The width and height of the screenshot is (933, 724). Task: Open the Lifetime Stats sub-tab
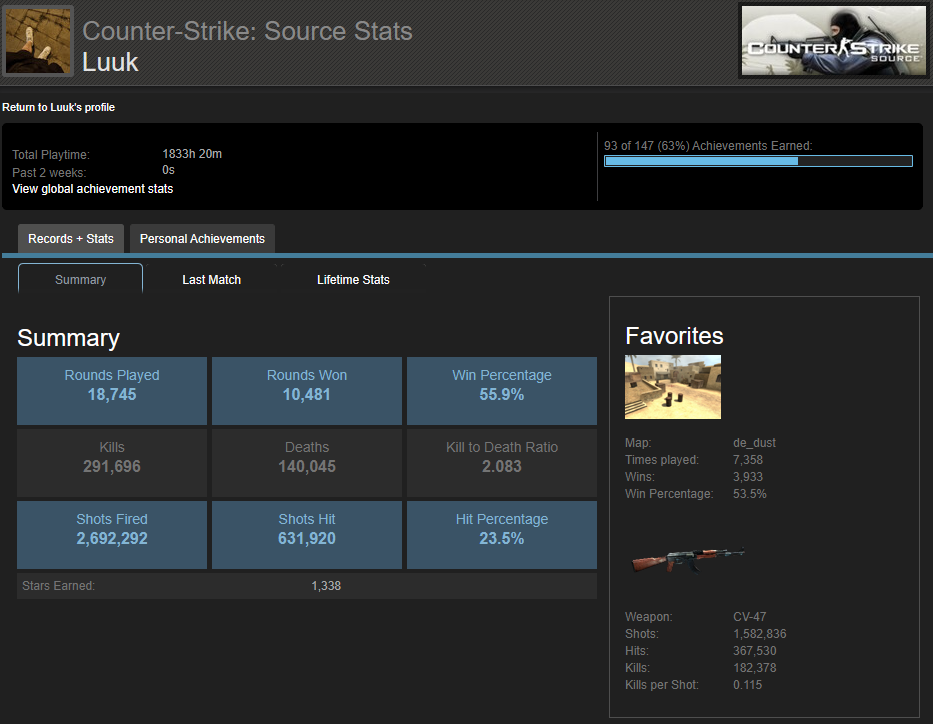tap(353, 280)
